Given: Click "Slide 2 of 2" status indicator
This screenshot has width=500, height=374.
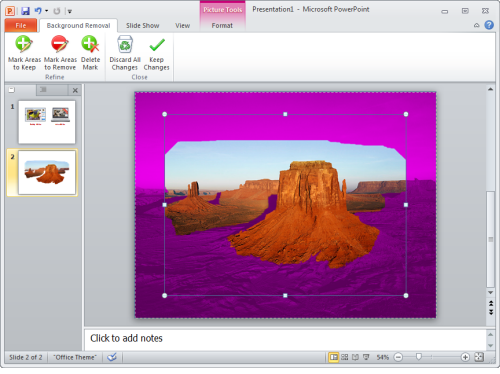Looking at the screenshot, I should tap(26, 357).
